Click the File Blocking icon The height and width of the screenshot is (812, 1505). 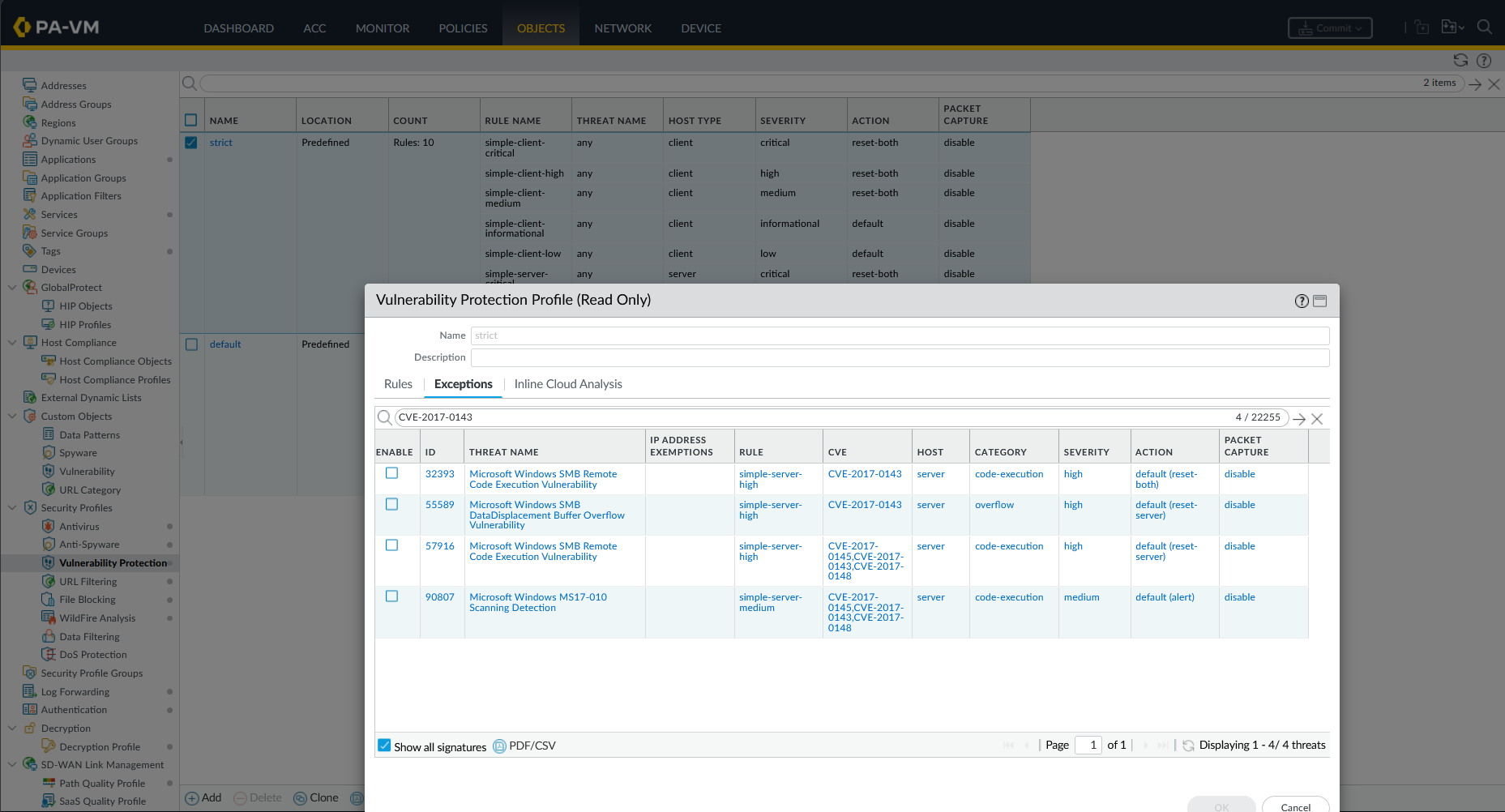[49, 600]
